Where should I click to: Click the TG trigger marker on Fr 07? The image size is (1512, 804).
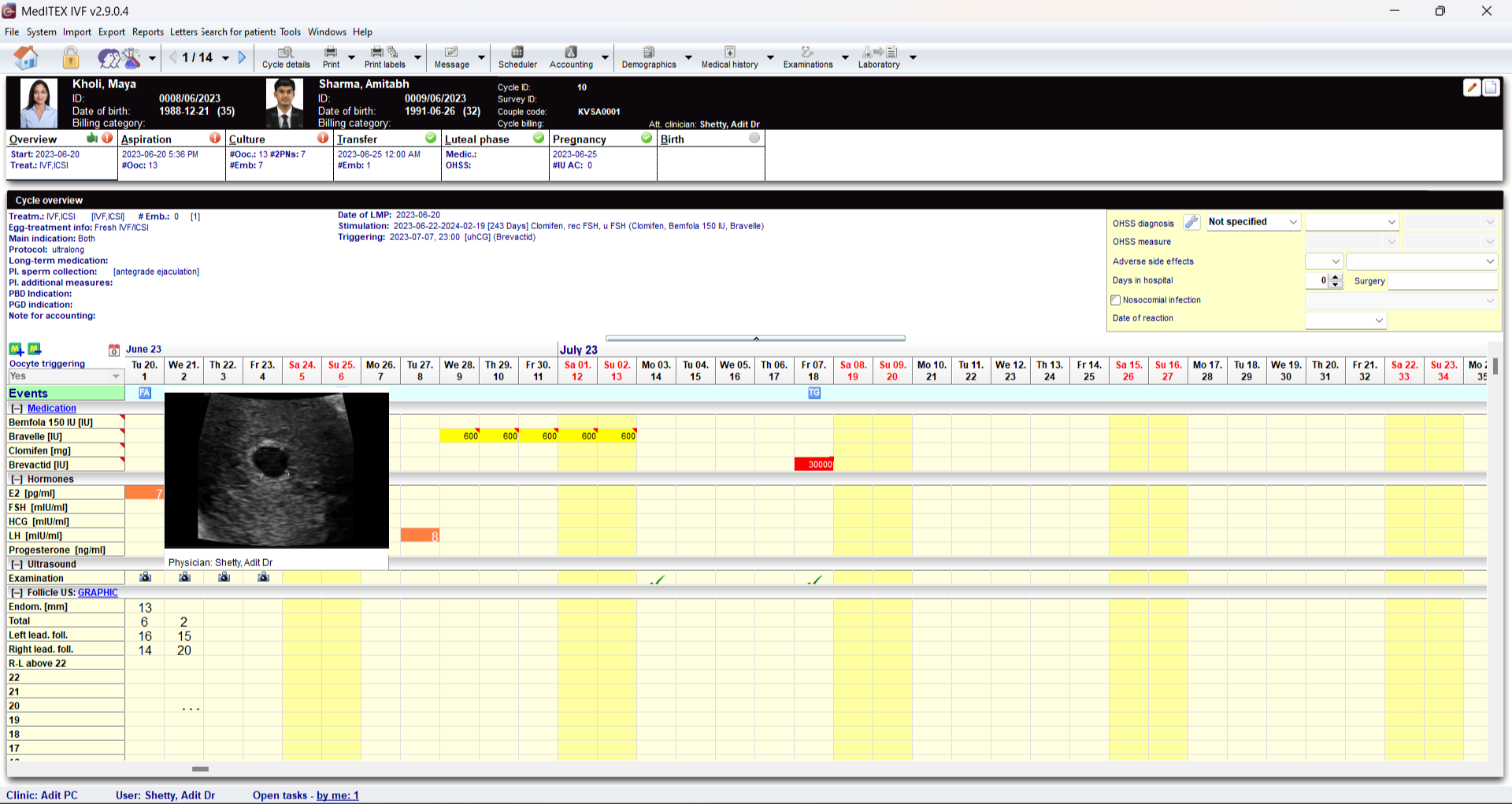(814, 393)
